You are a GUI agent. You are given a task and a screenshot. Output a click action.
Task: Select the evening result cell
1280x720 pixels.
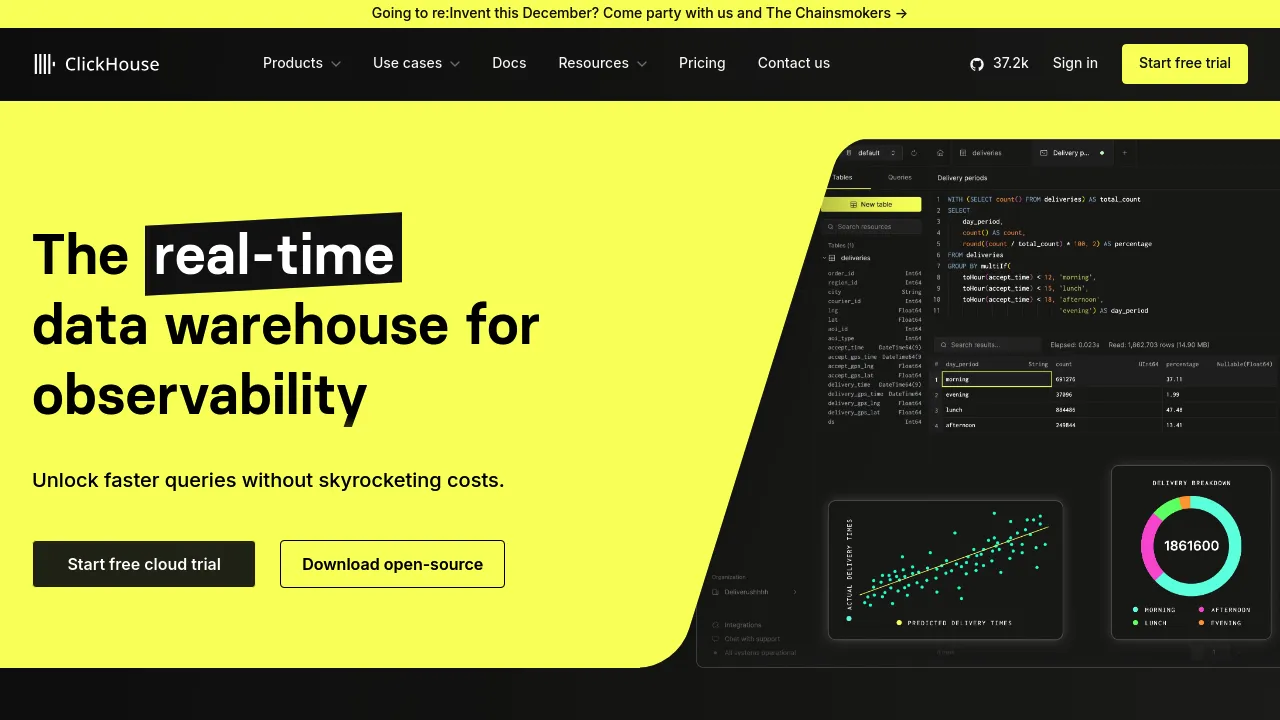coord(996,395)
